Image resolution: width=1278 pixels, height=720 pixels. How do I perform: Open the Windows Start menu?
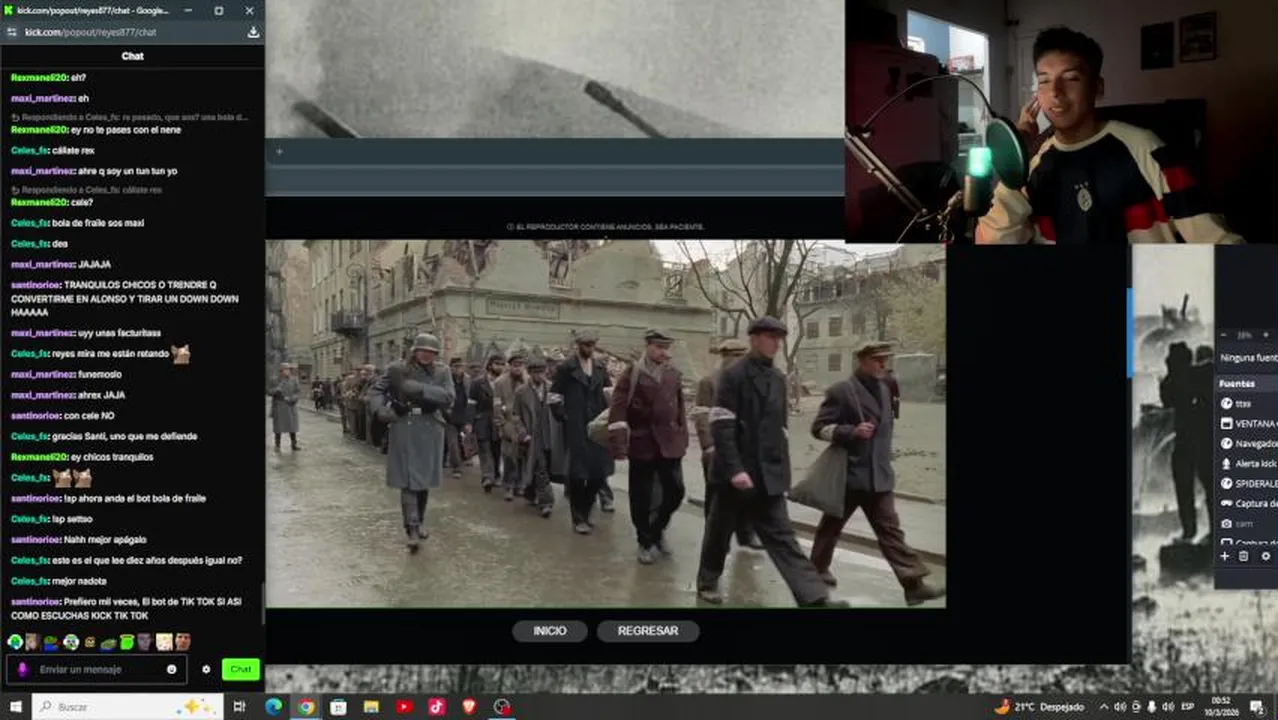pyautogui.click(x=16, y=707)
